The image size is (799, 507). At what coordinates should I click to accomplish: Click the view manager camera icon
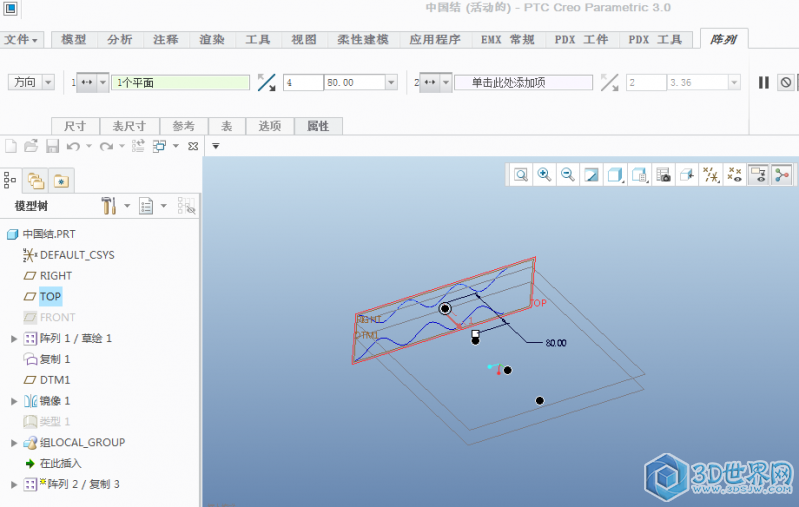point(663,175)
